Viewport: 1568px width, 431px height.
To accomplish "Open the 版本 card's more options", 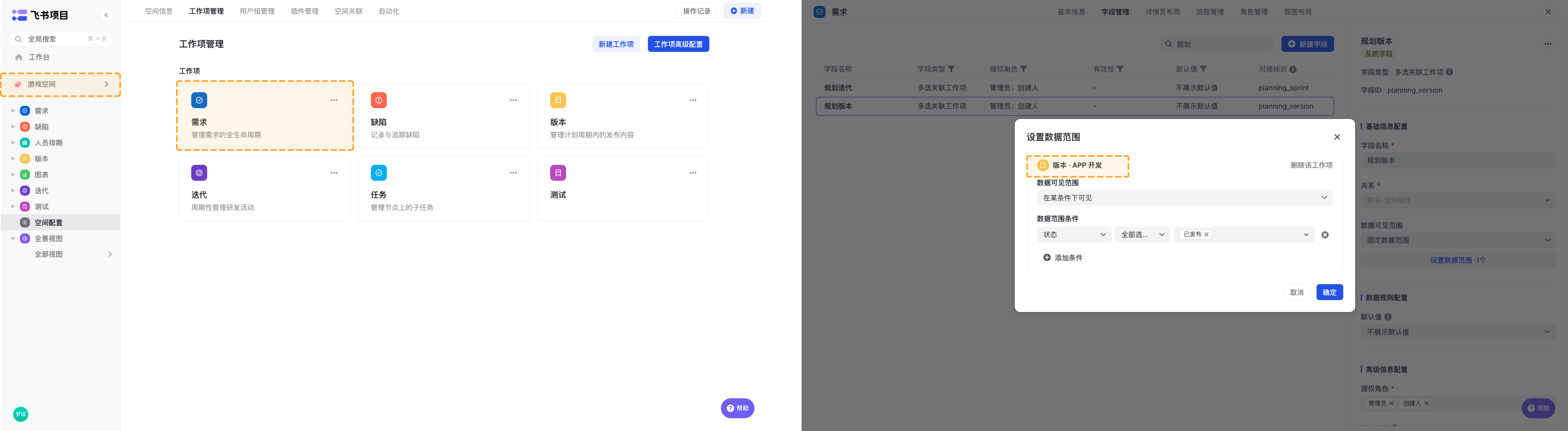I will [x=693, y=100].
